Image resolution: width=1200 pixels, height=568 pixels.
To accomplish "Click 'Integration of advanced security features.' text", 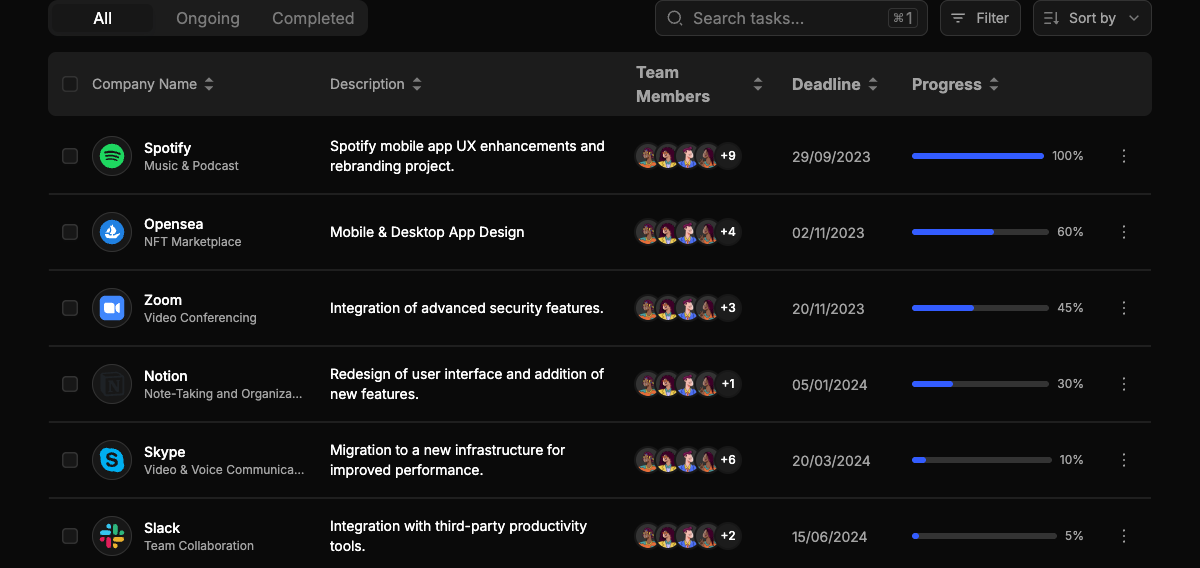I will point(467,308).
